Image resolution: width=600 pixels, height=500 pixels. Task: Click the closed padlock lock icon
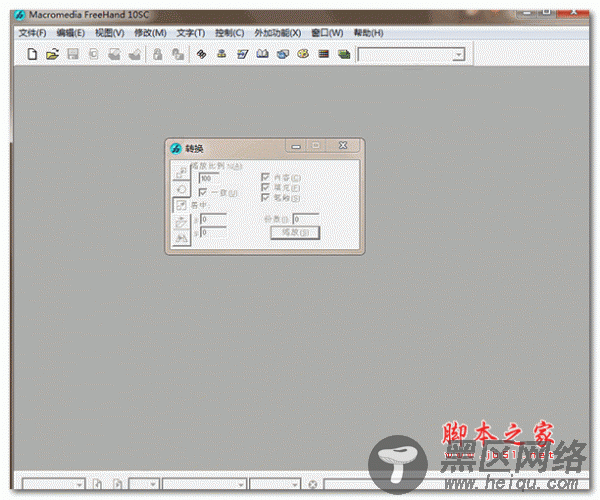(157, 54)
